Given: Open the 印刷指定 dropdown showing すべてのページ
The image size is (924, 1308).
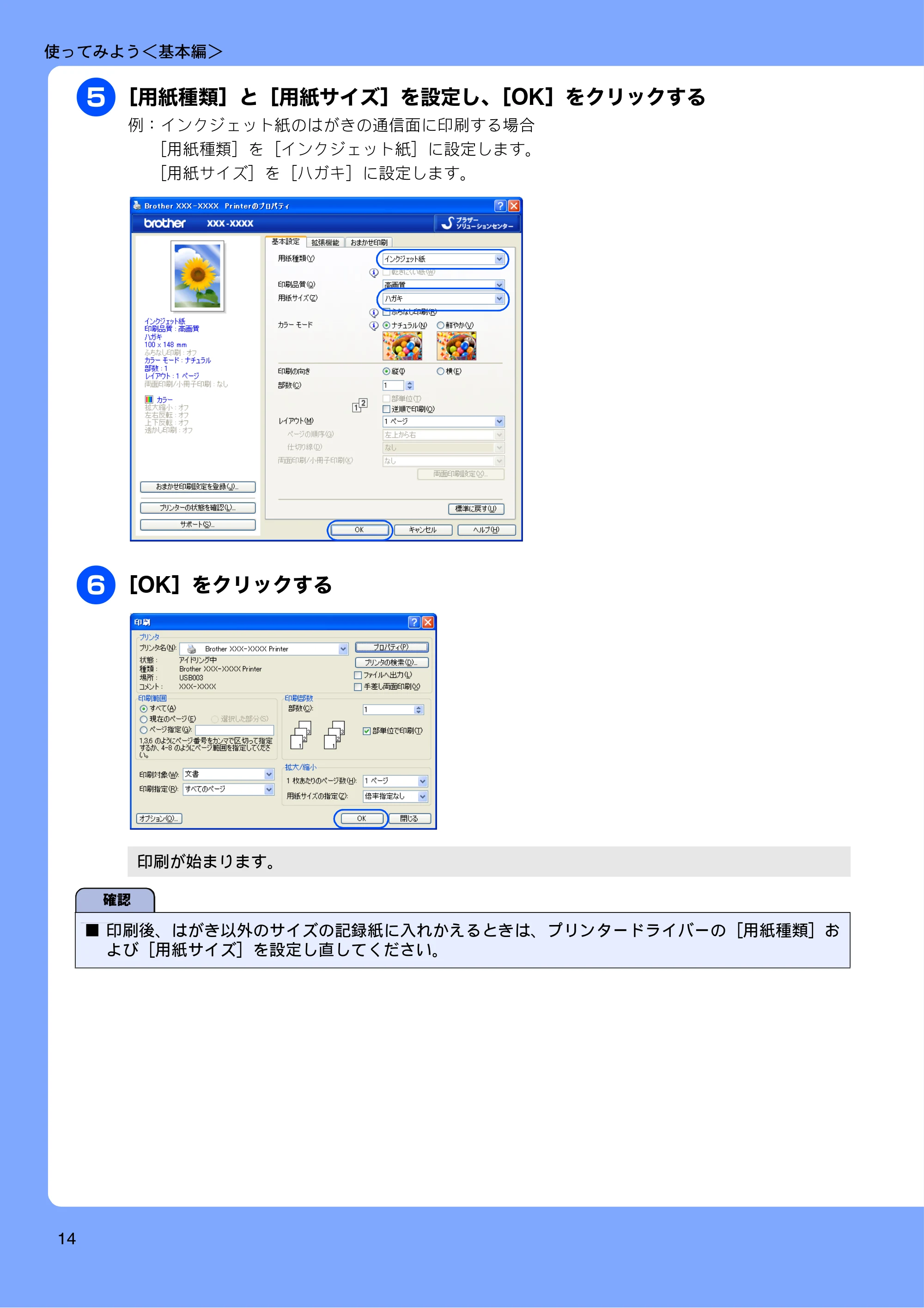Looking at the screenshot, I should (228, 790).
